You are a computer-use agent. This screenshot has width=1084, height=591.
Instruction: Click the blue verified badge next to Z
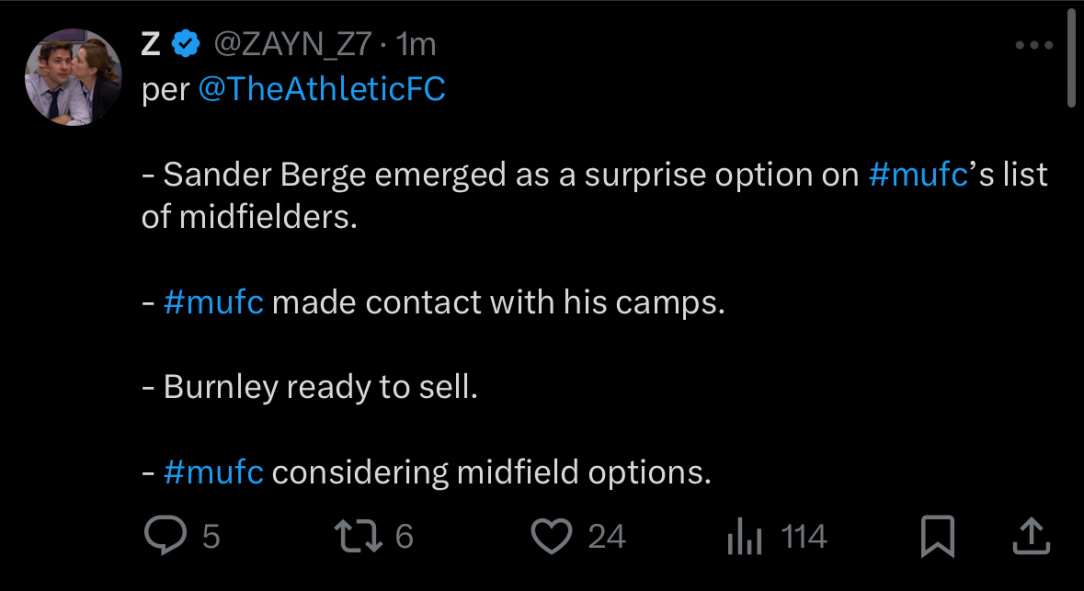(x=185, y=45)
